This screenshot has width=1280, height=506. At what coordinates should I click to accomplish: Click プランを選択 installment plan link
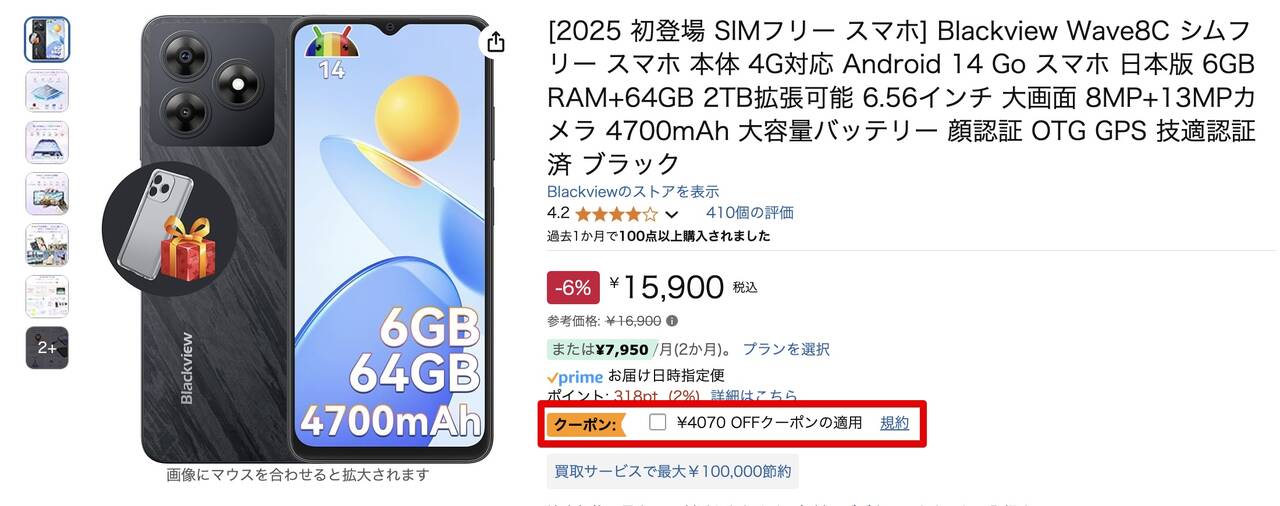coord(786,349)
